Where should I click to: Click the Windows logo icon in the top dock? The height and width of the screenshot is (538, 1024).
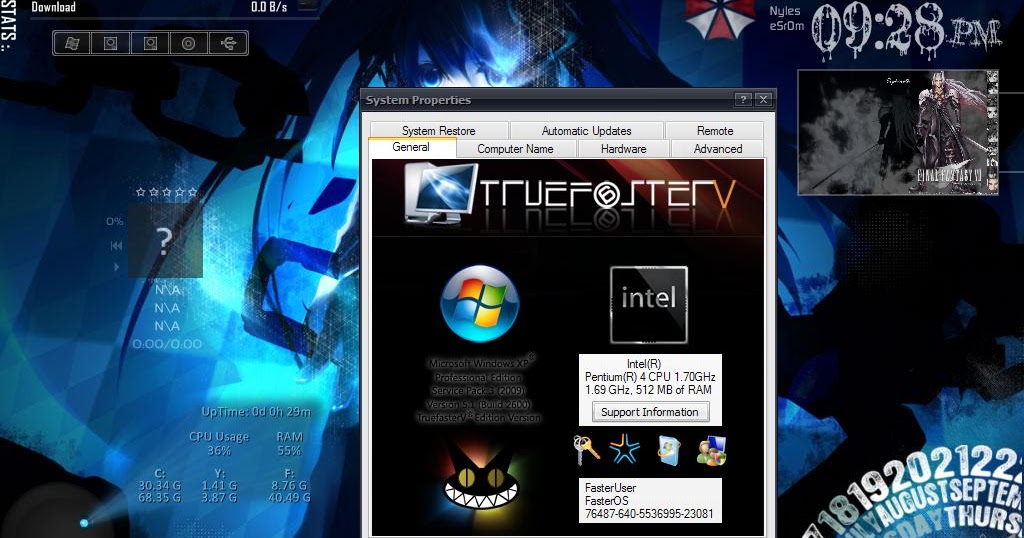pos(72,44)
